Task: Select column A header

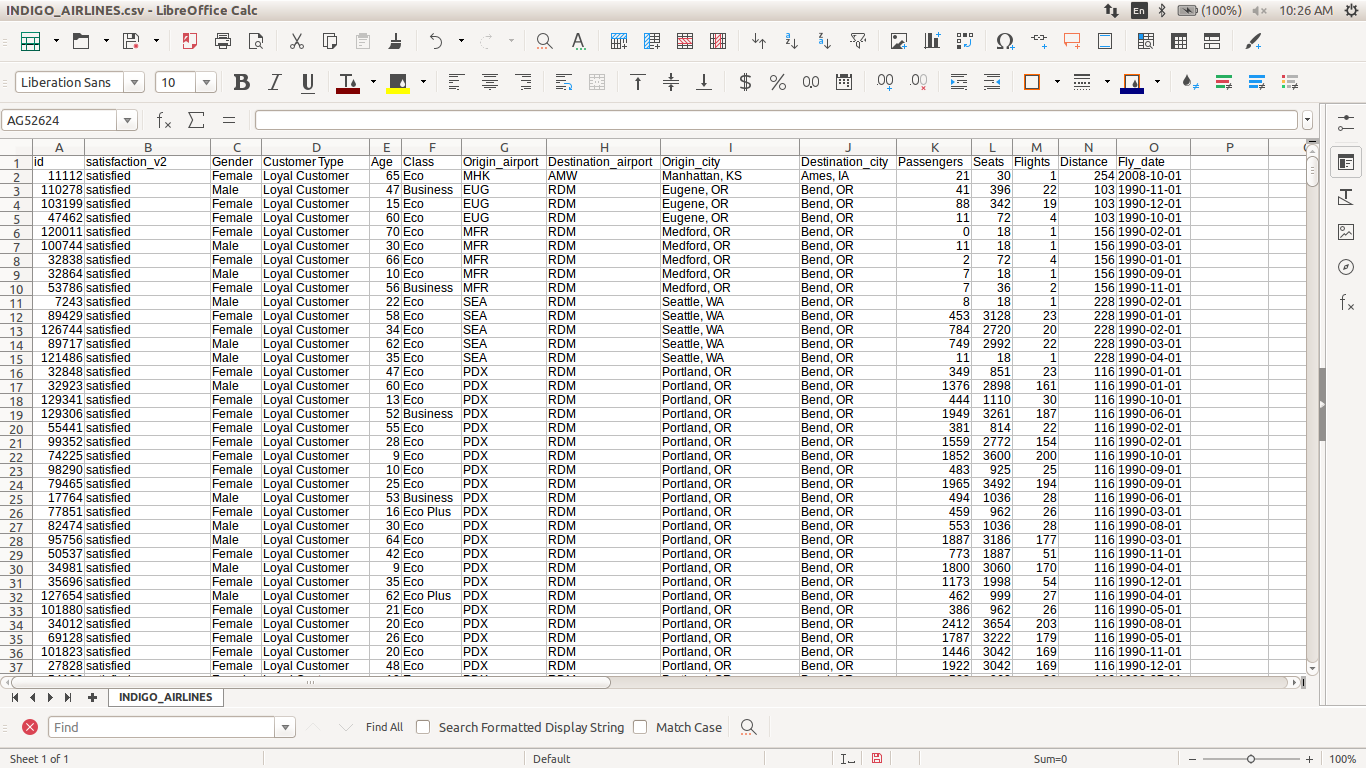Action: 59,147
